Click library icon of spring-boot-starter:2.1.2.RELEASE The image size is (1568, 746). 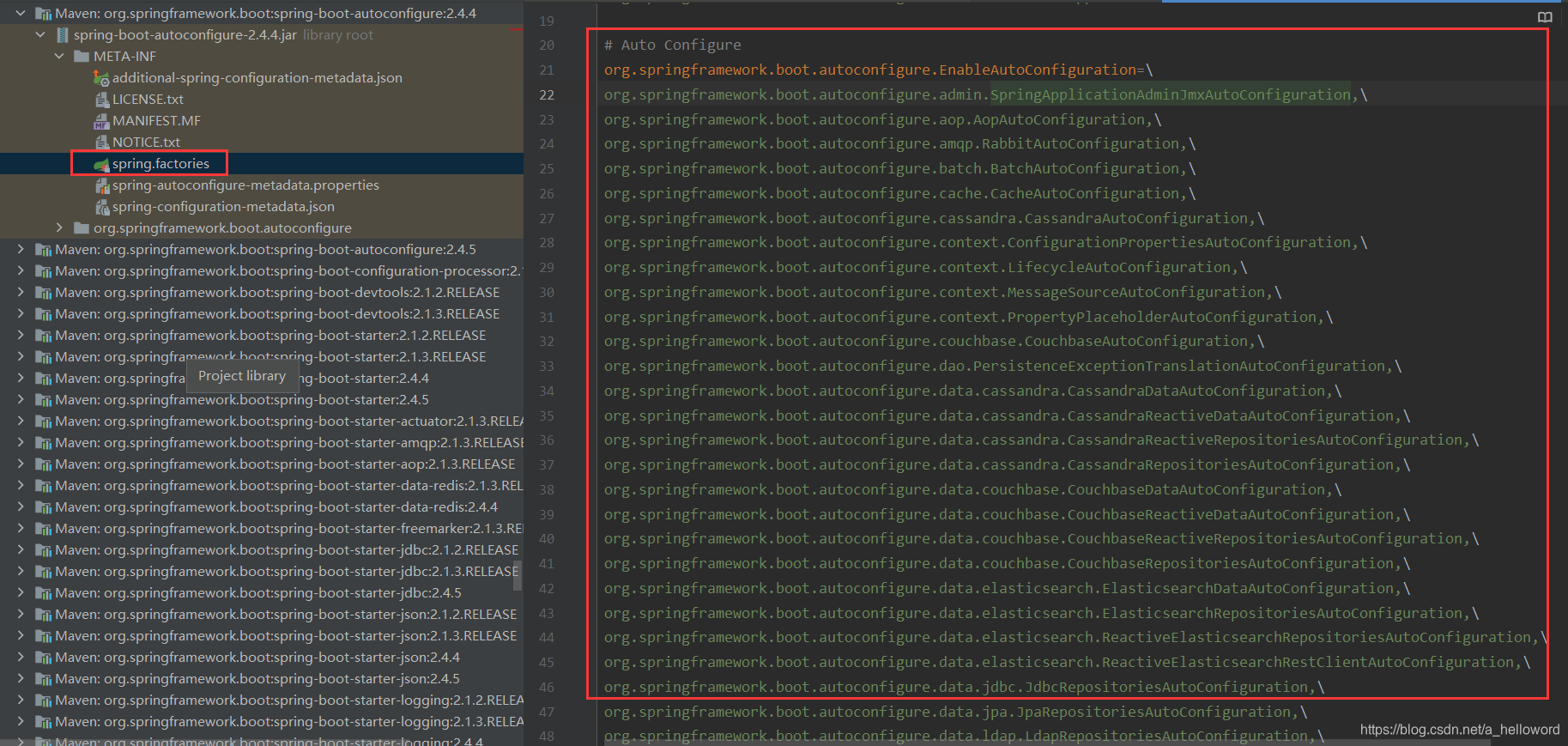[x=43, y=336]
